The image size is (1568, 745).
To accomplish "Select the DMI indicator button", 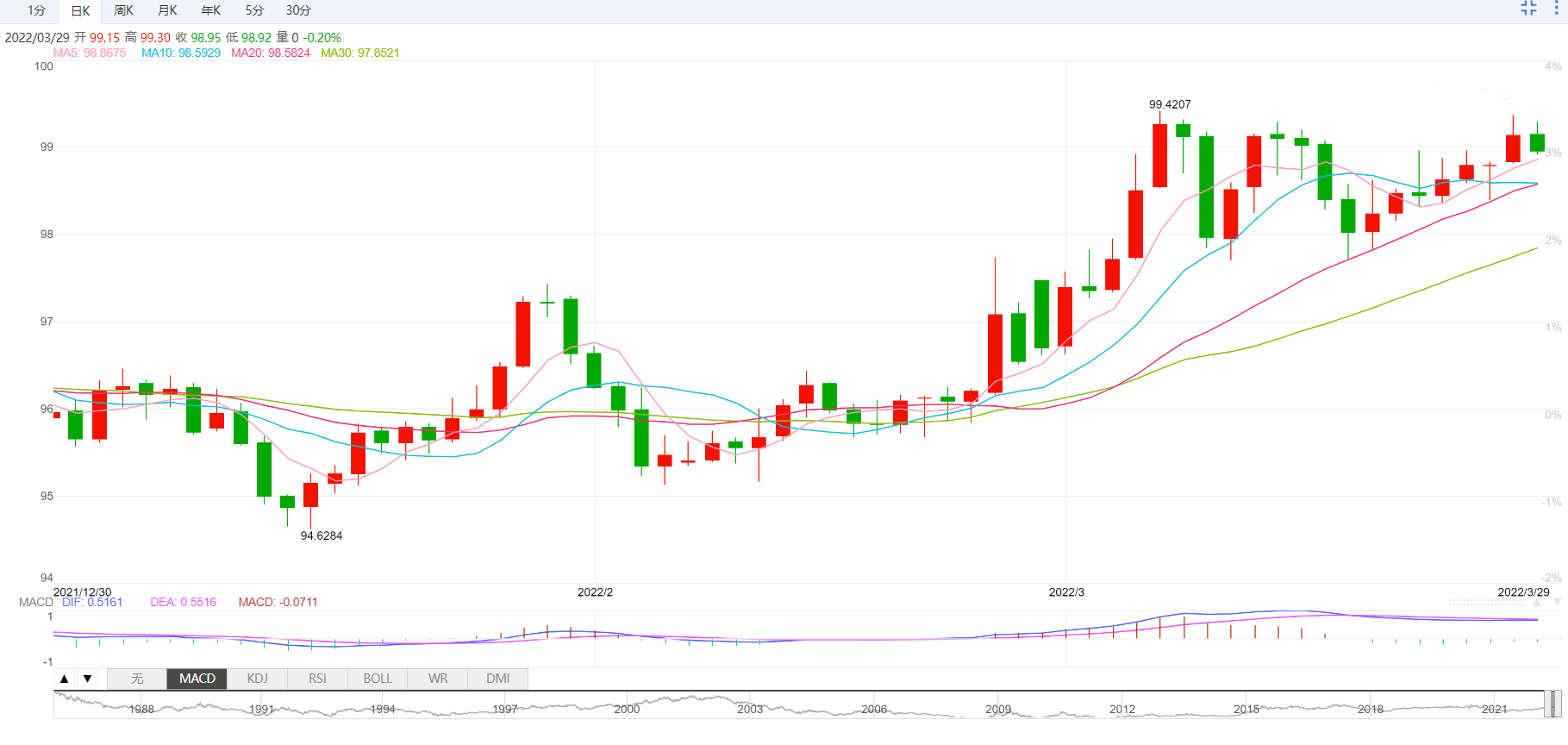I will [x=497, y=679].
